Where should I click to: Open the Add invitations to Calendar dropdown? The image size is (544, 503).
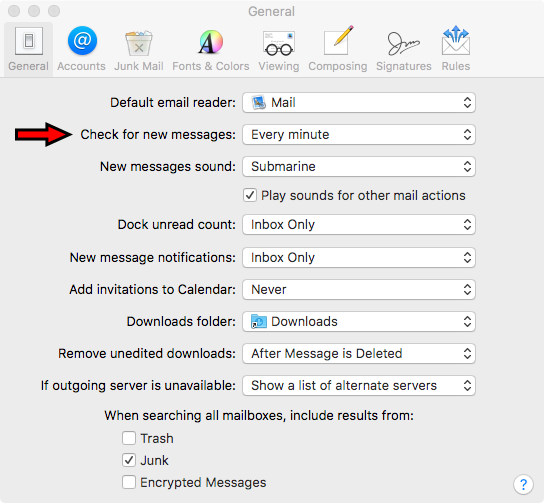359,289
